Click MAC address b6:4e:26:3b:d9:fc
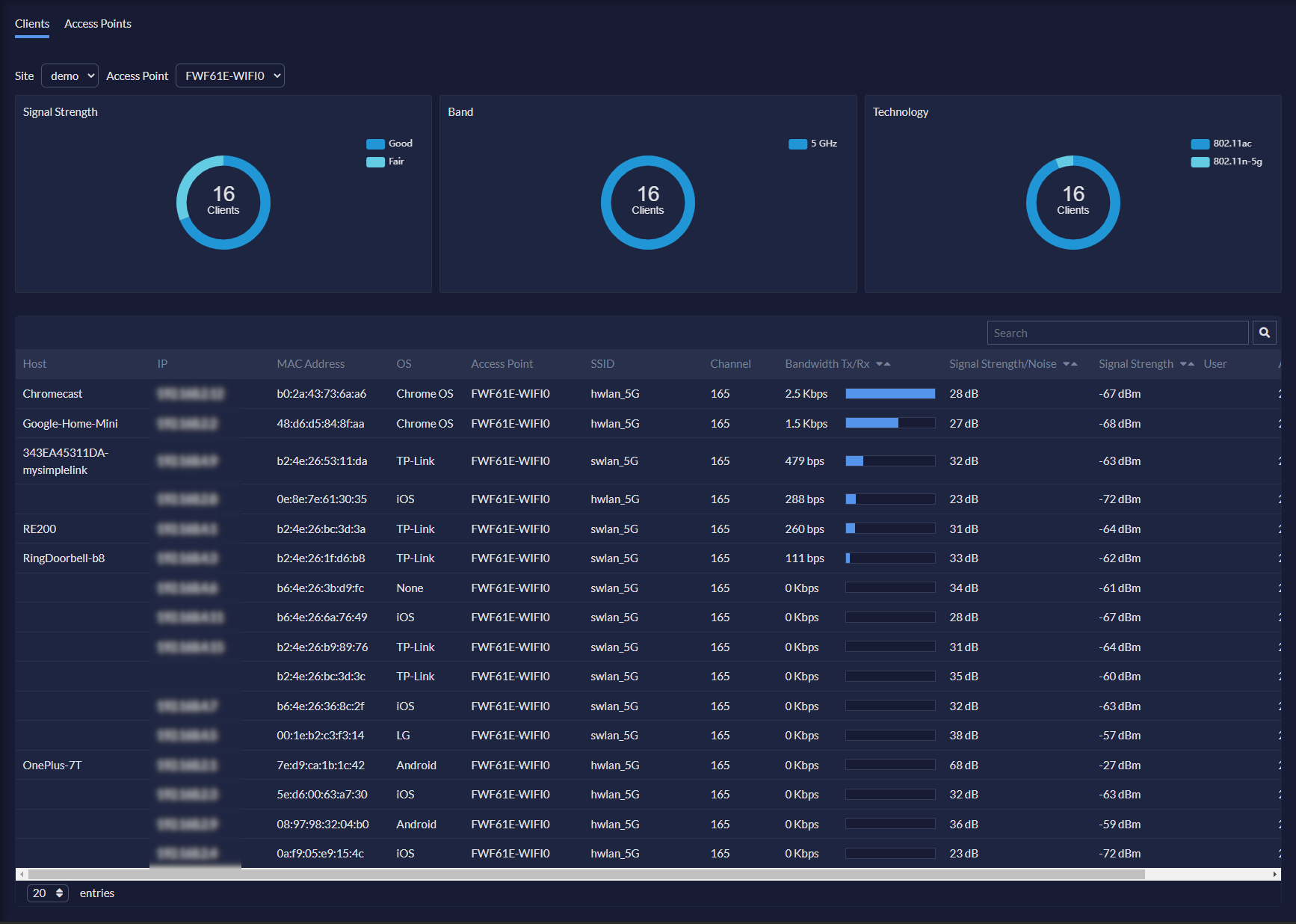This screenshot has height=924, width=1296. click(321, 588)
